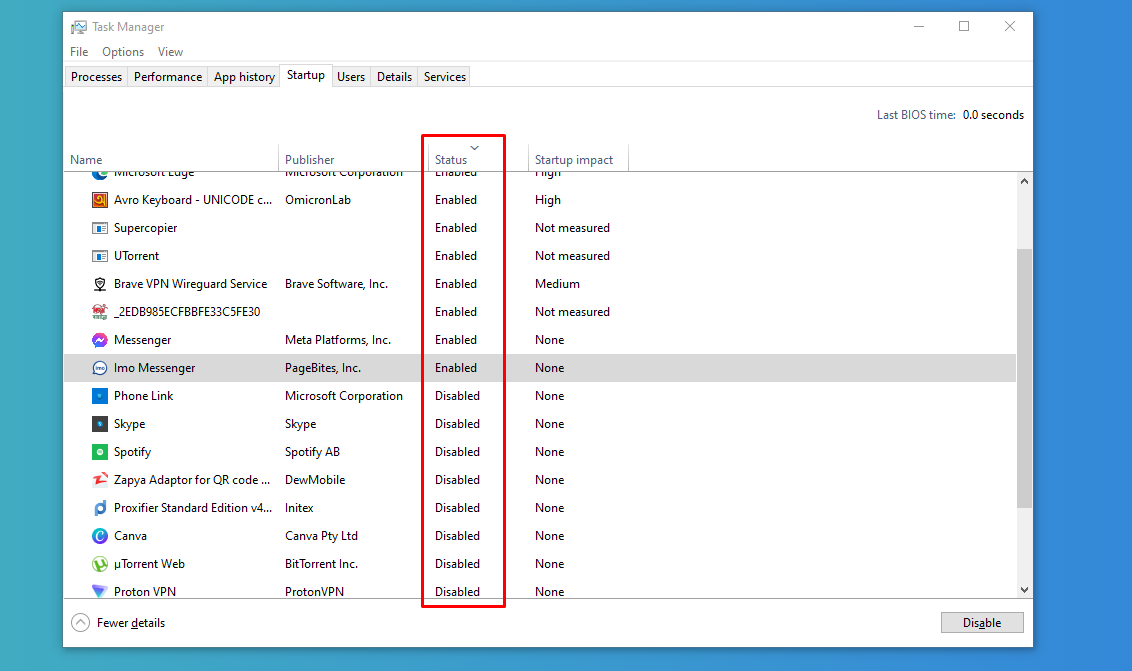Select the Phone Link icon

tap(100, 396)
